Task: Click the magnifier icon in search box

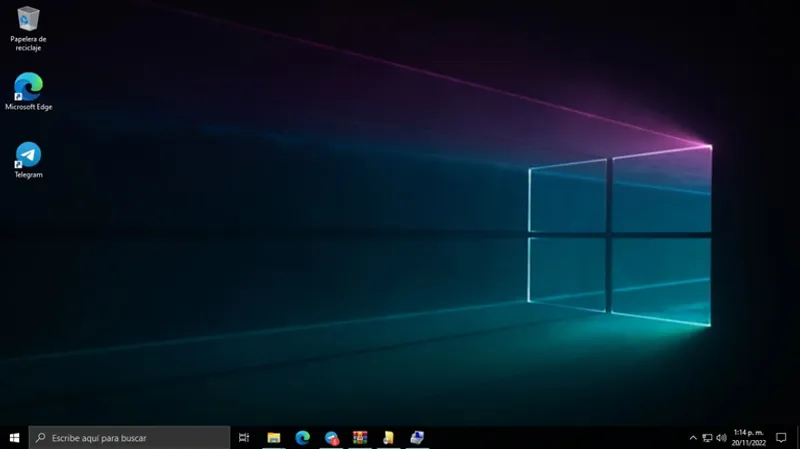Action: tap(40, 438)
